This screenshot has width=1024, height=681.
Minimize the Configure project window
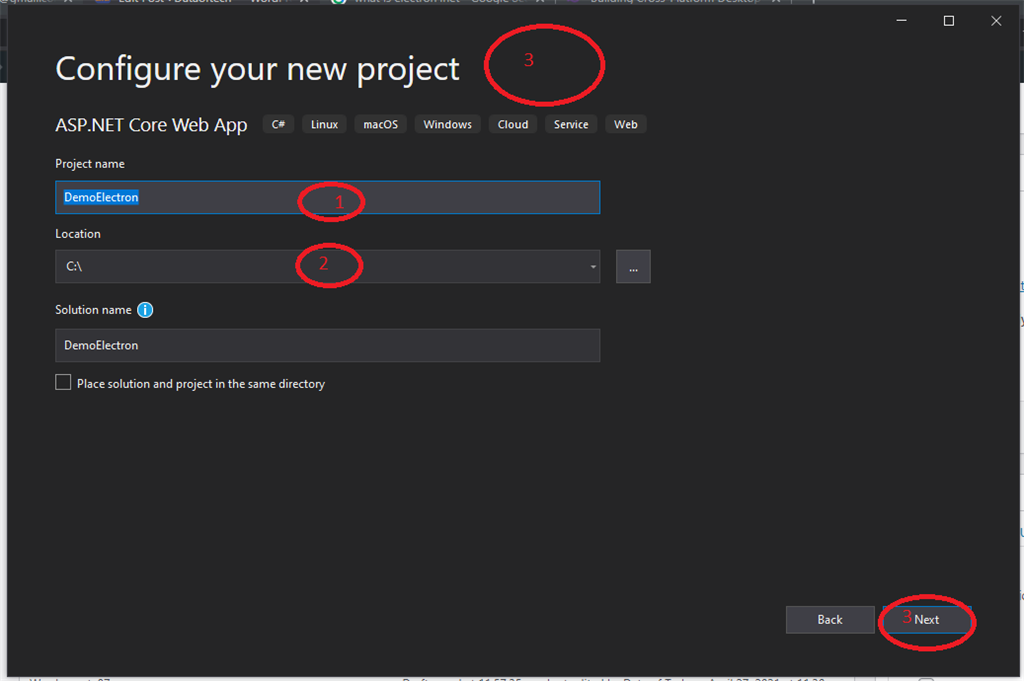[x=901, y=21]
